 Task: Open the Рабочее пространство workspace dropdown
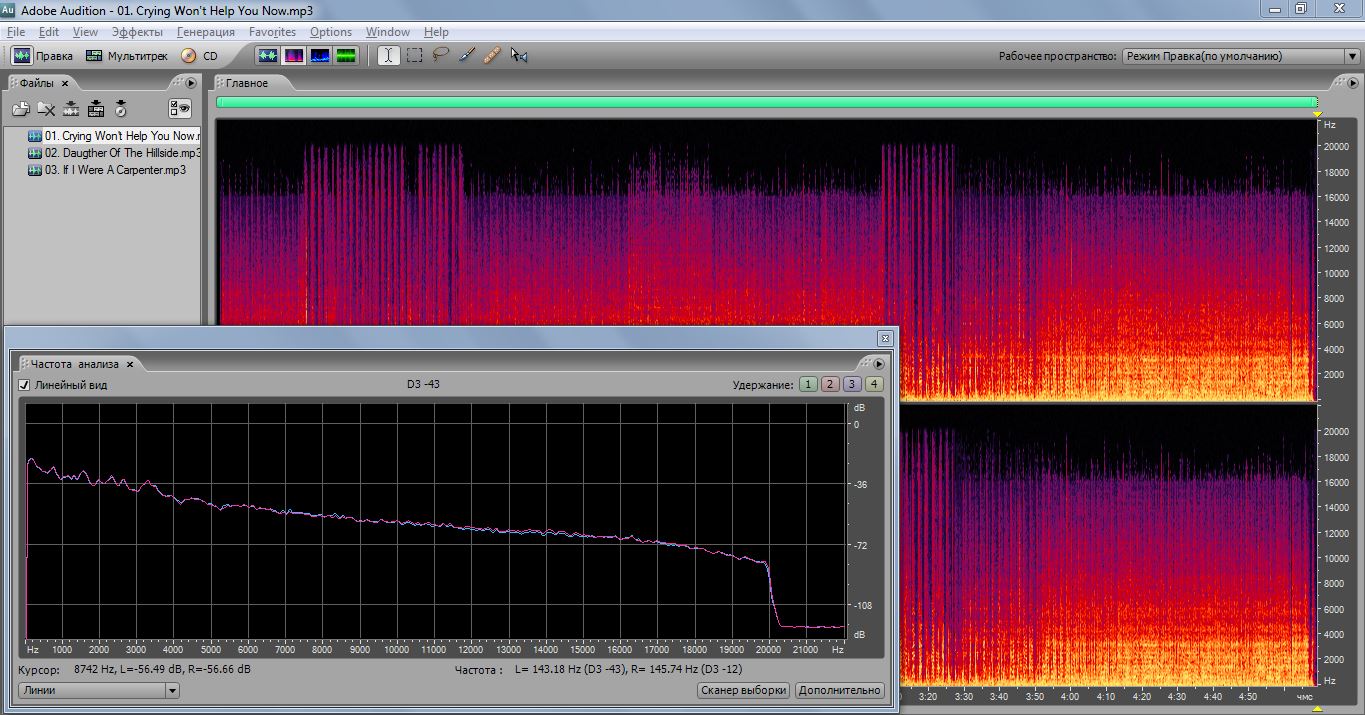click(1239, 56)
